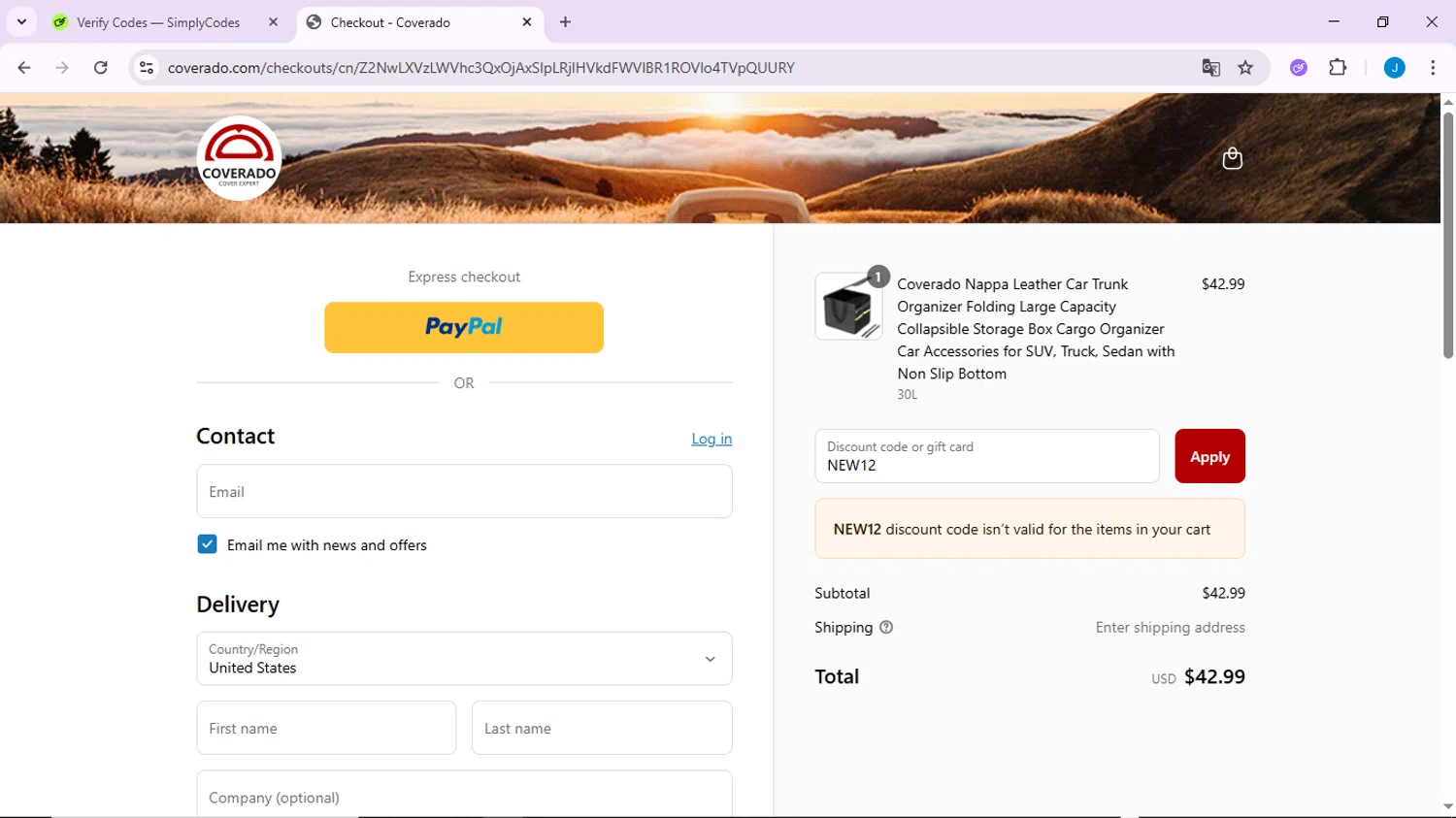Screen dimensions: 1456x818
Task: Go back to previous page
Action: point(24,68)
